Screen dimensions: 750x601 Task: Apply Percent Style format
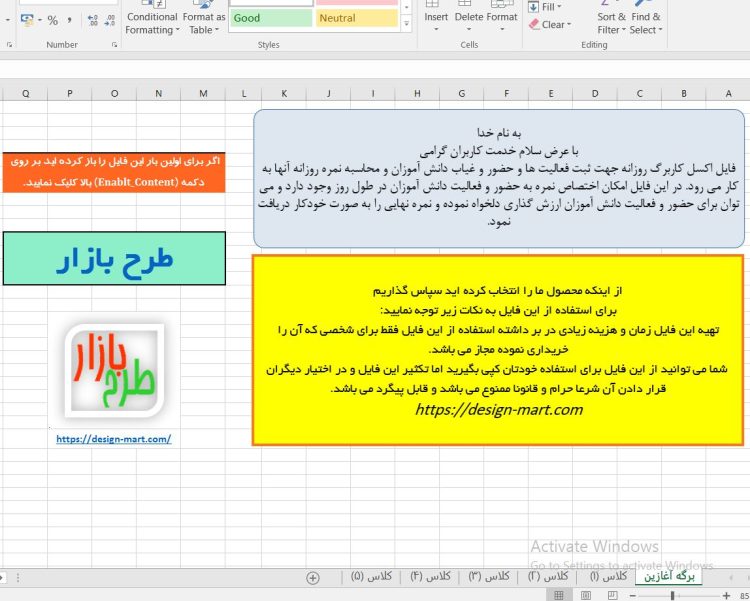click(53, 20)
